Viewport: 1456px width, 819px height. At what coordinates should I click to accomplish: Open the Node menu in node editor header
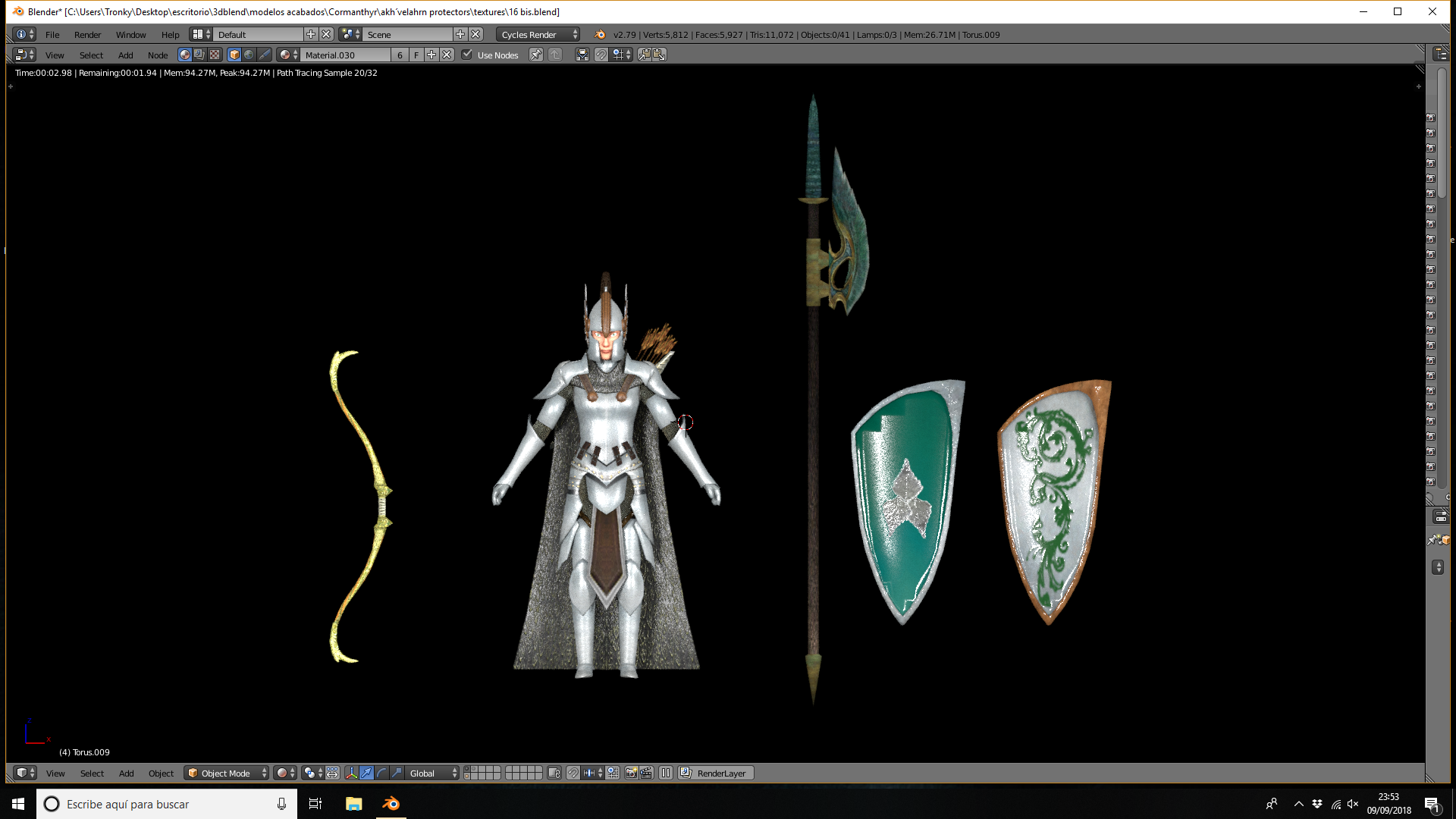pyautogui.click(x=158, y=55)
